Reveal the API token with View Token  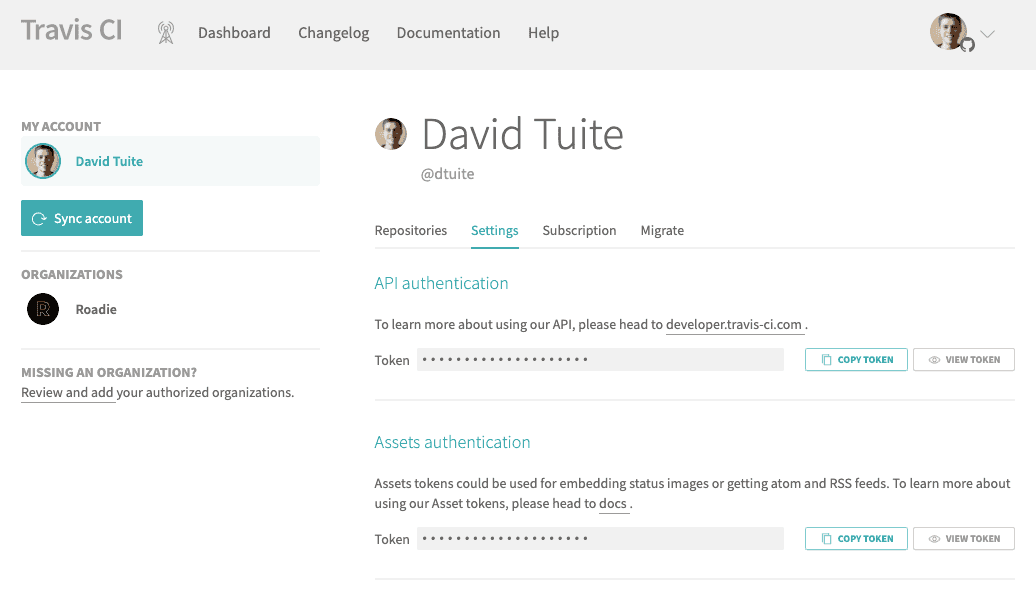click(x=963, y=360)
